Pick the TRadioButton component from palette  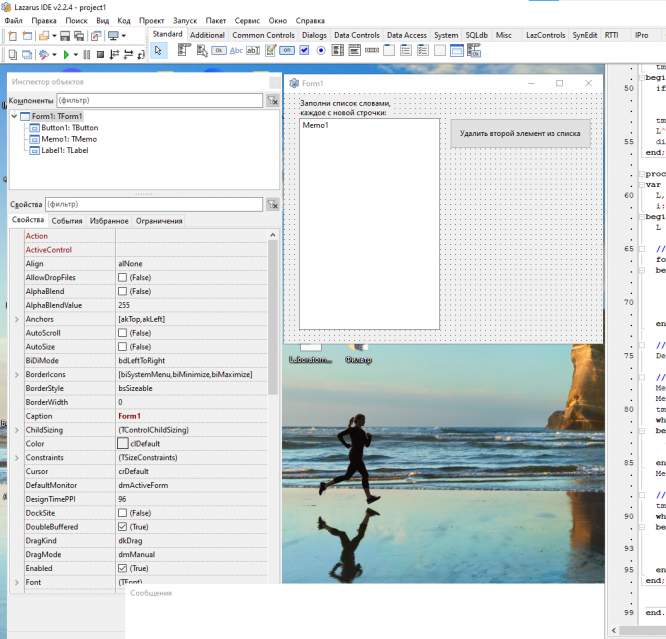(x=322, y=50)
